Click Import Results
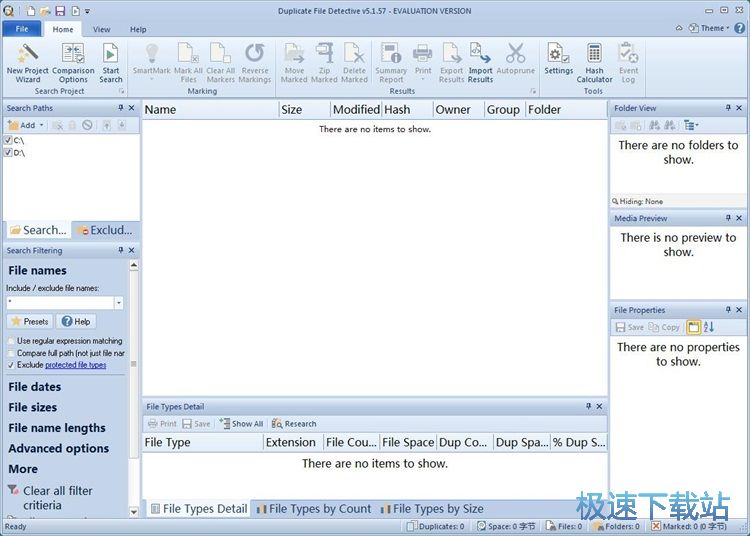The height and width of the screenshot is (536, 750). click(x=480, y=63)
